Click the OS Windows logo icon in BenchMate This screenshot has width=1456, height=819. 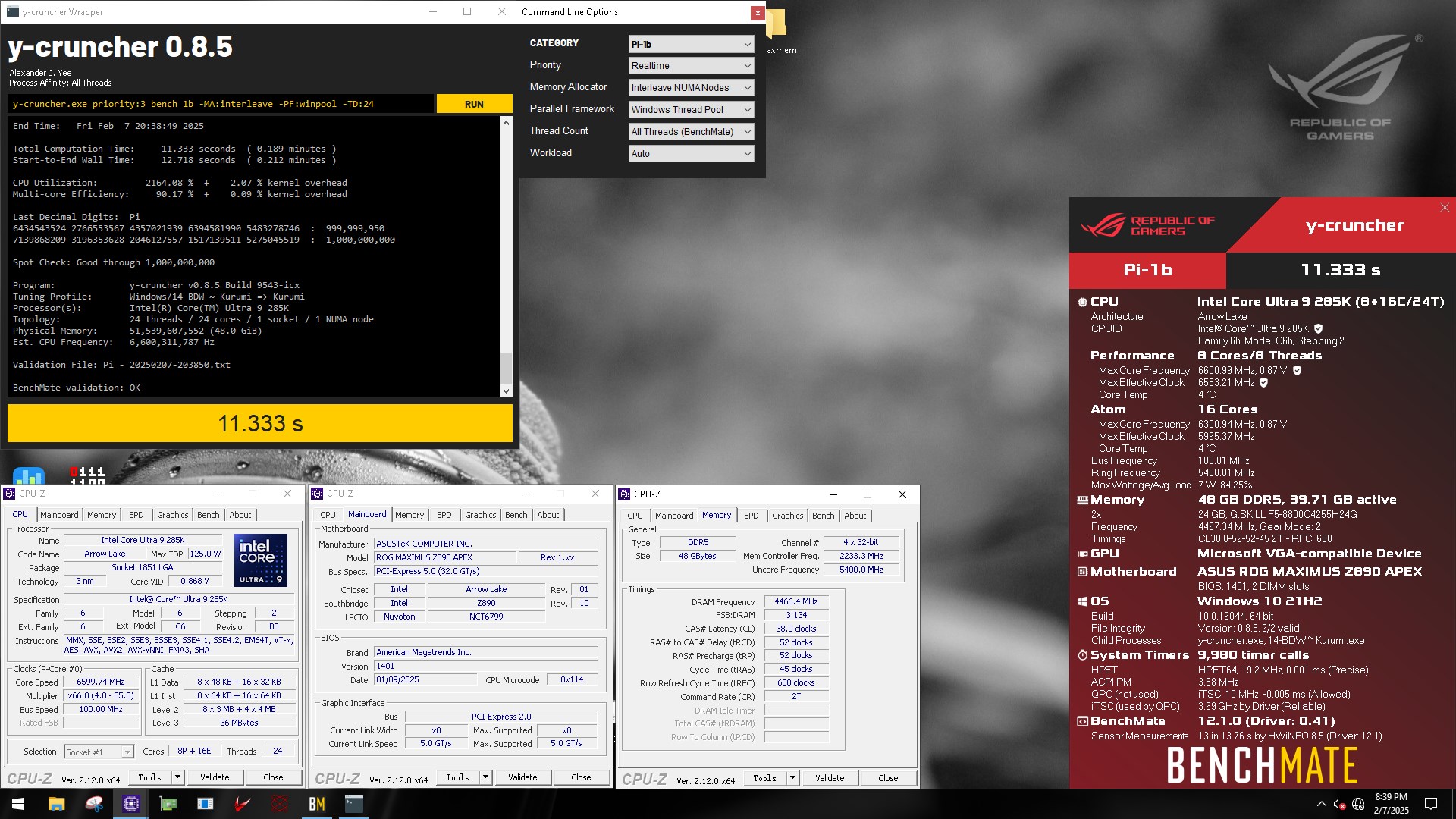coord(1083,601)
